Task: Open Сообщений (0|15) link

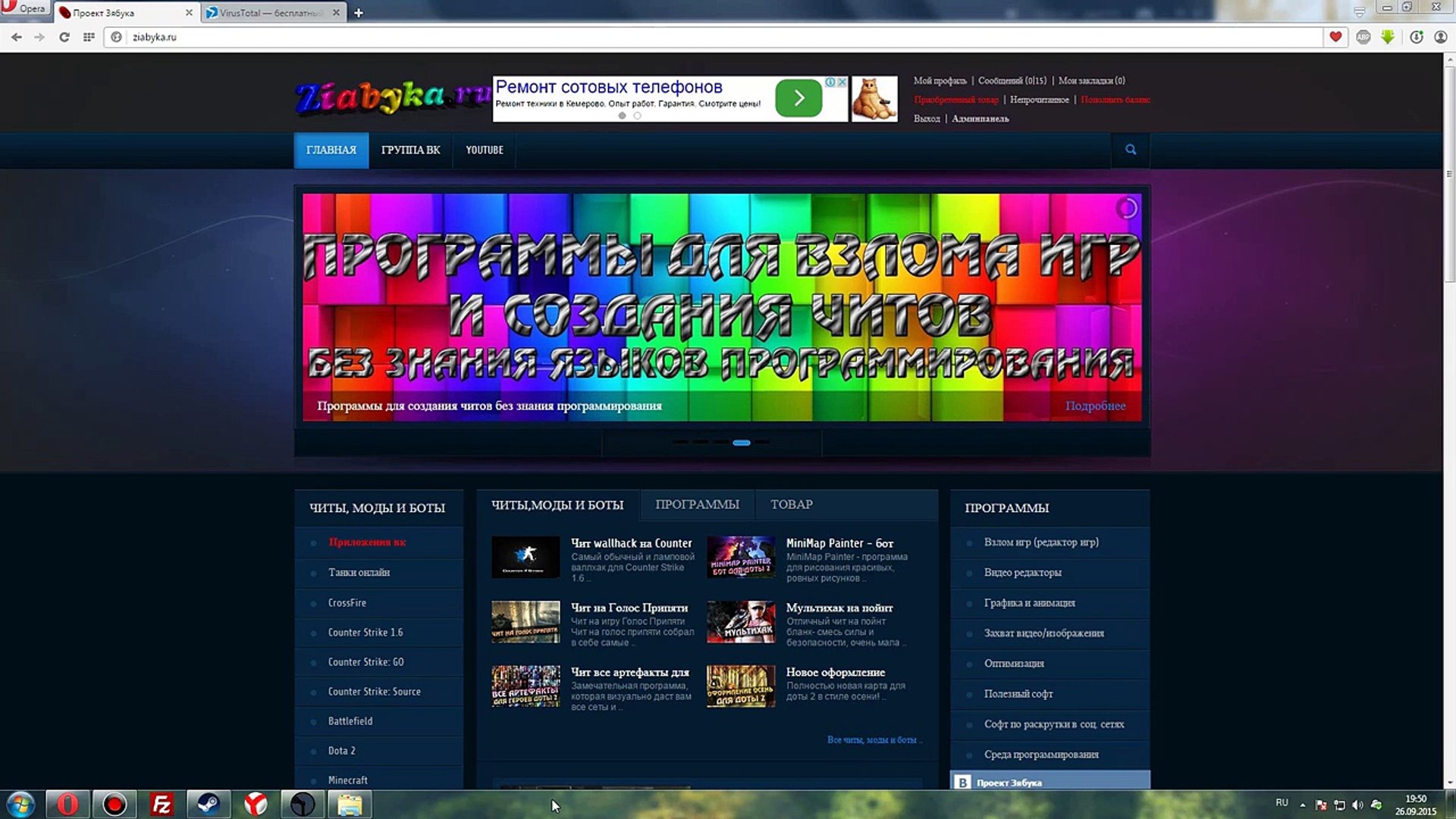Action: point(1012,80)
